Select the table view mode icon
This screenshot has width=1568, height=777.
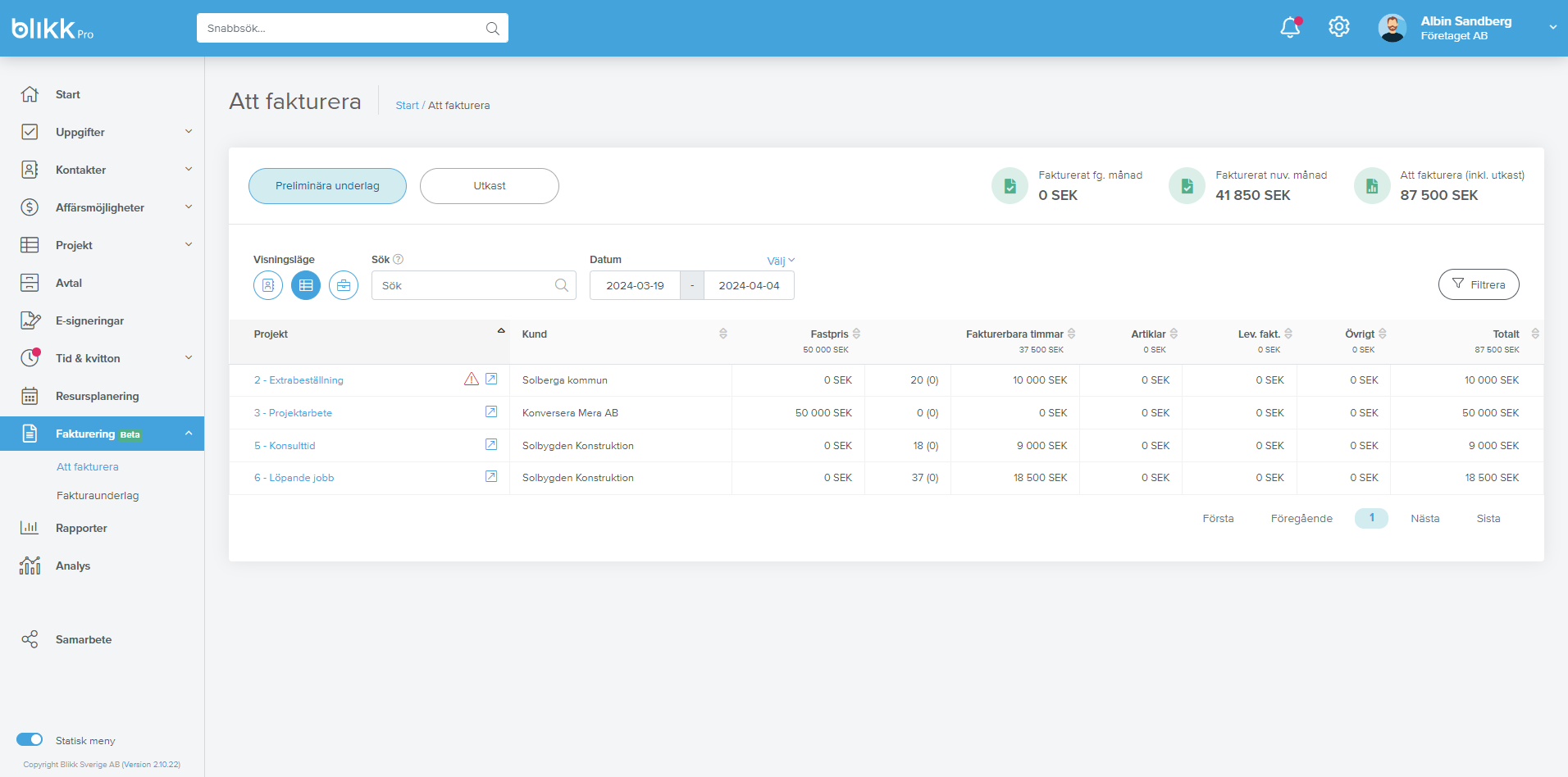[x=306, y=285]
